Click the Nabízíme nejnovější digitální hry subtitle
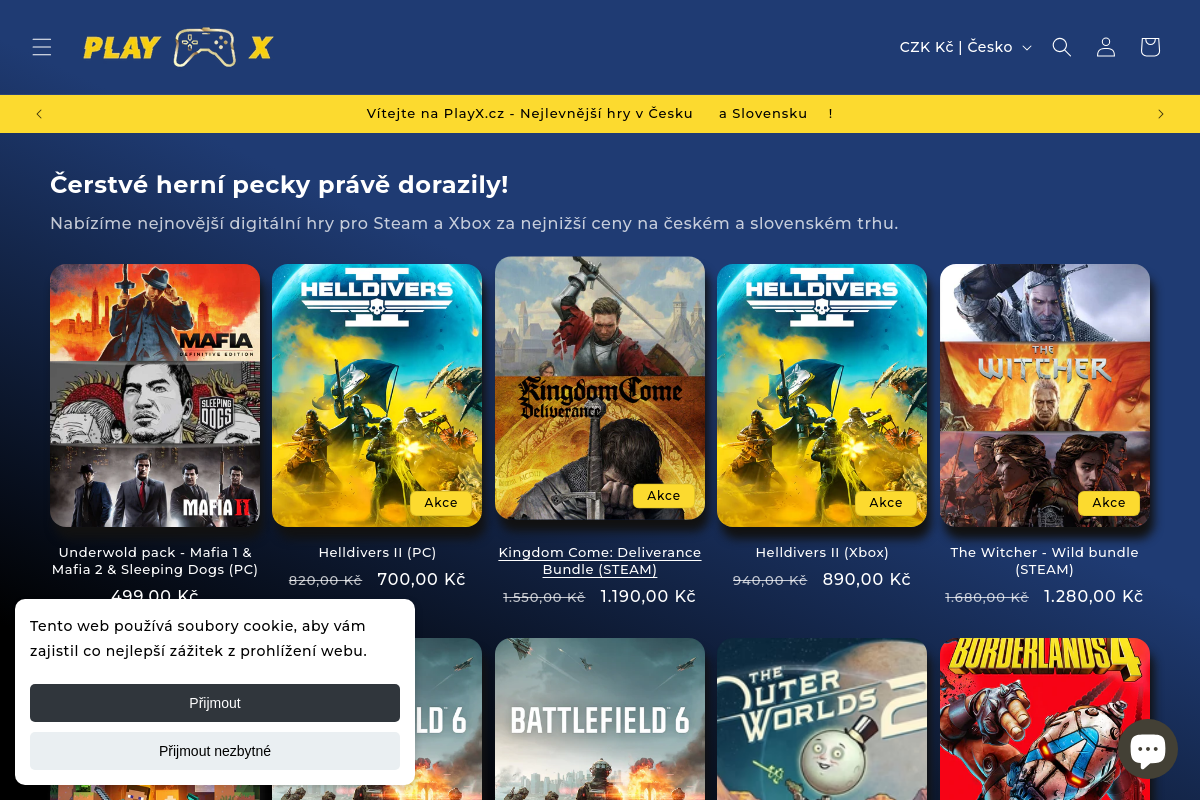1200x800 pixels. tap(474, 223)
